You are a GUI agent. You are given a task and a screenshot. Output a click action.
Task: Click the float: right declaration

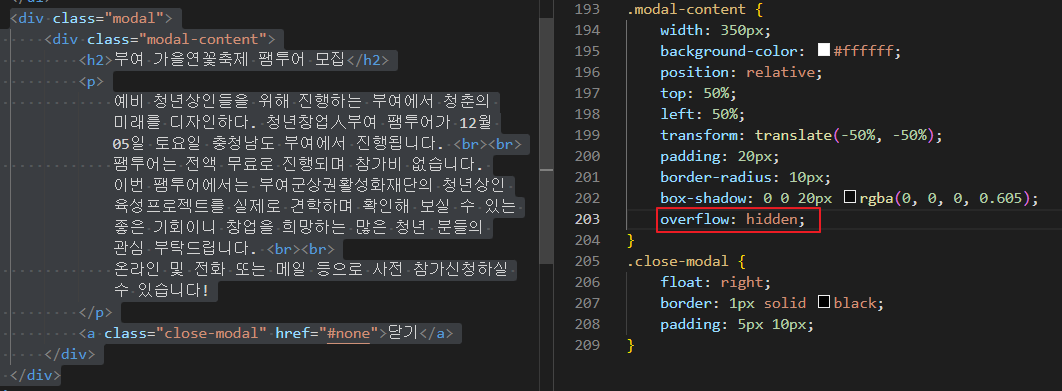point(716,282)
